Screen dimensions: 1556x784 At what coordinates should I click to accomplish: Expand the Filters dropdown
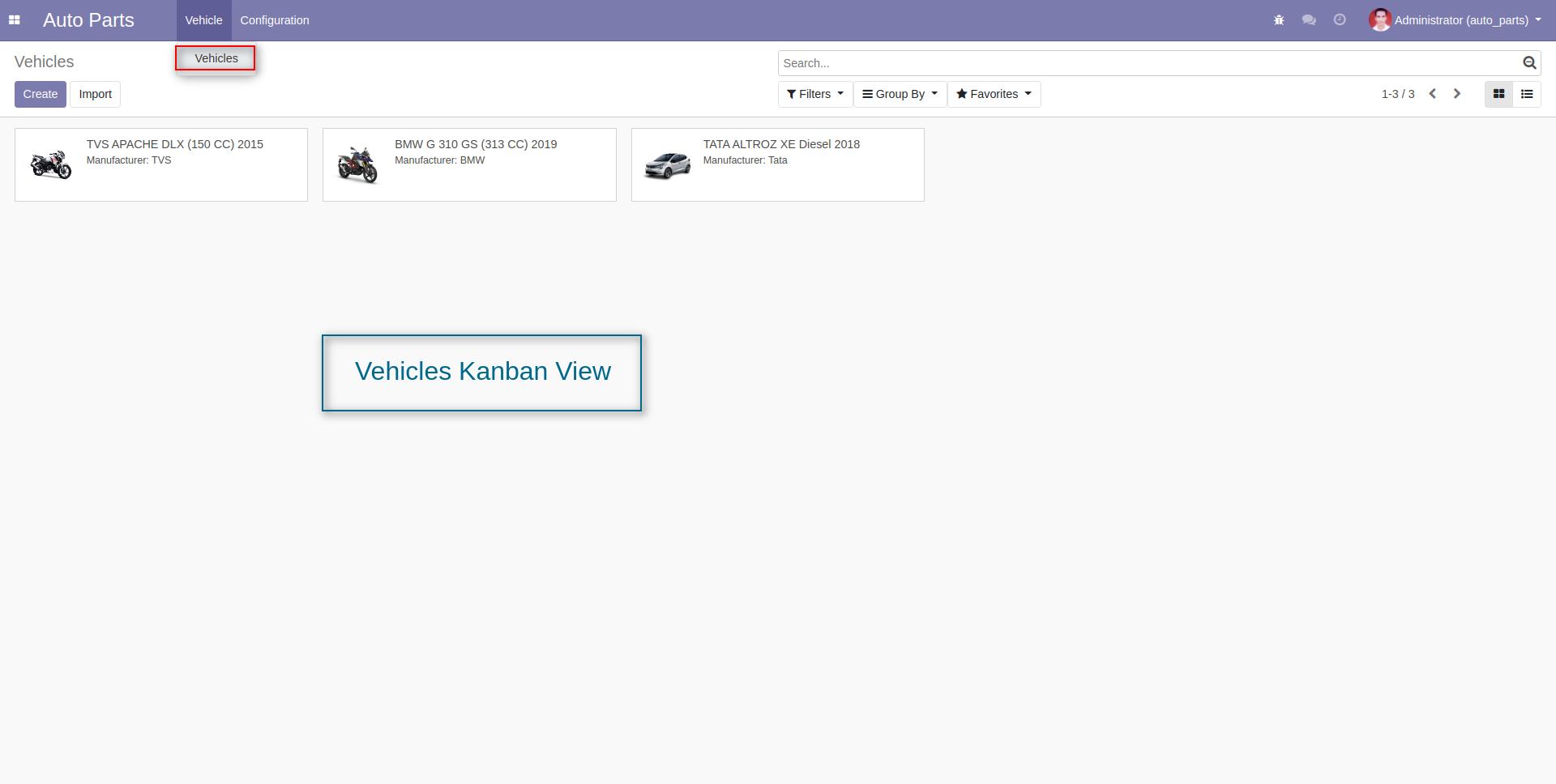(815, 94)
